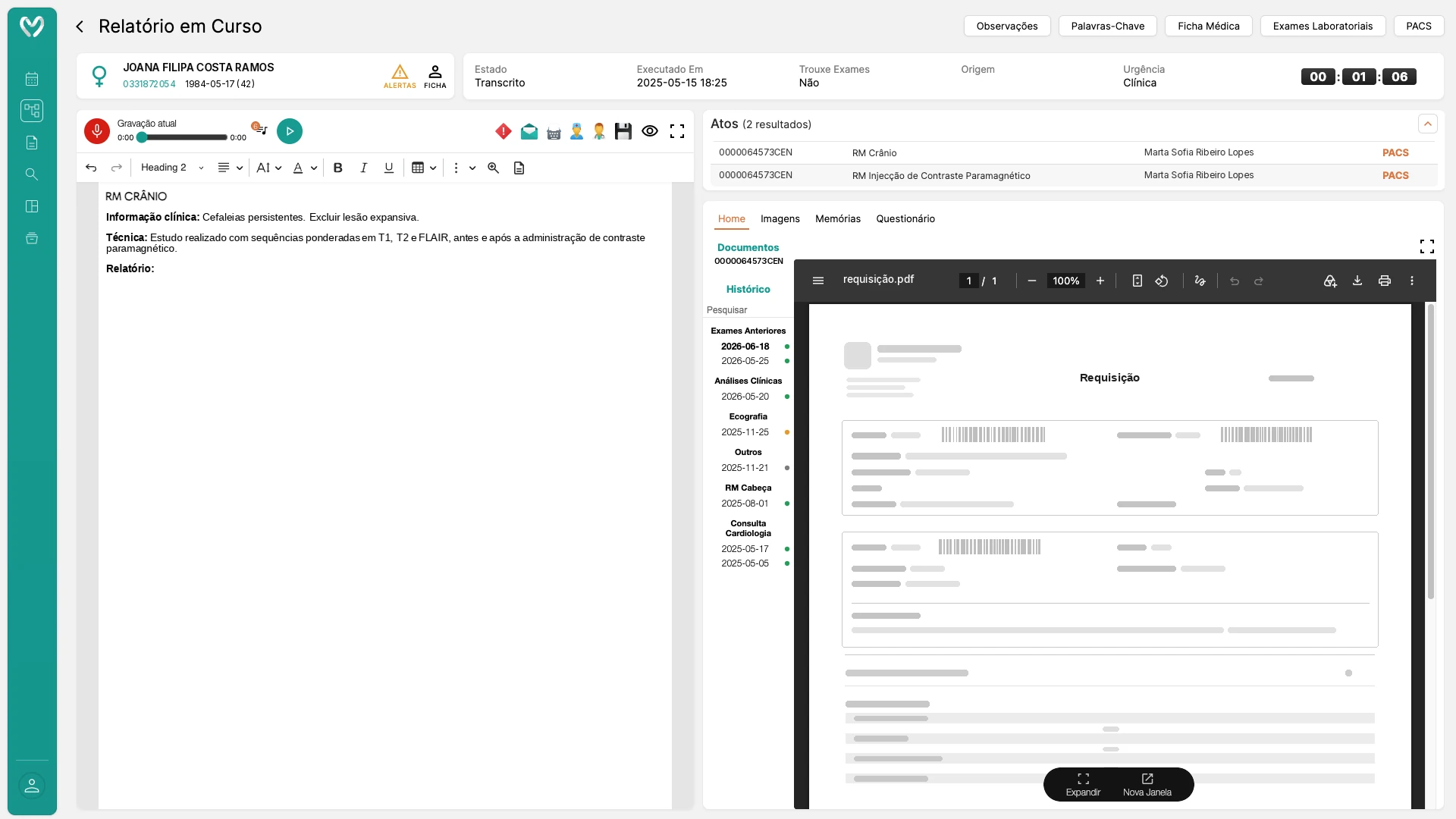The width and height of the screenshot is (1456, 819).
Task: Click the recording progress slider handle
Action: (142, 137)
